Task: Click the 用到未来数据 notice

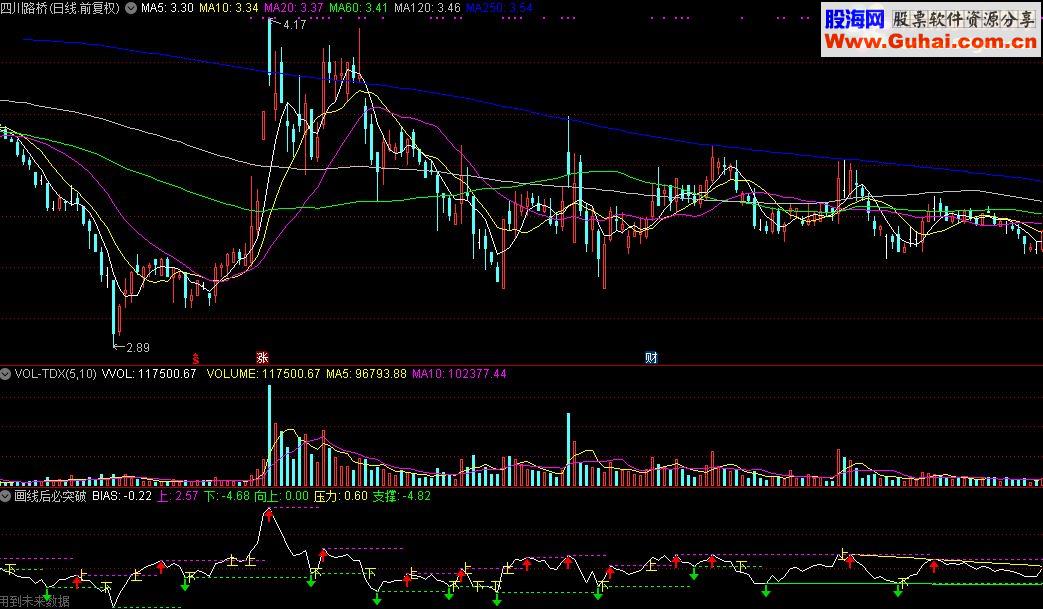Action: [35, 602]
